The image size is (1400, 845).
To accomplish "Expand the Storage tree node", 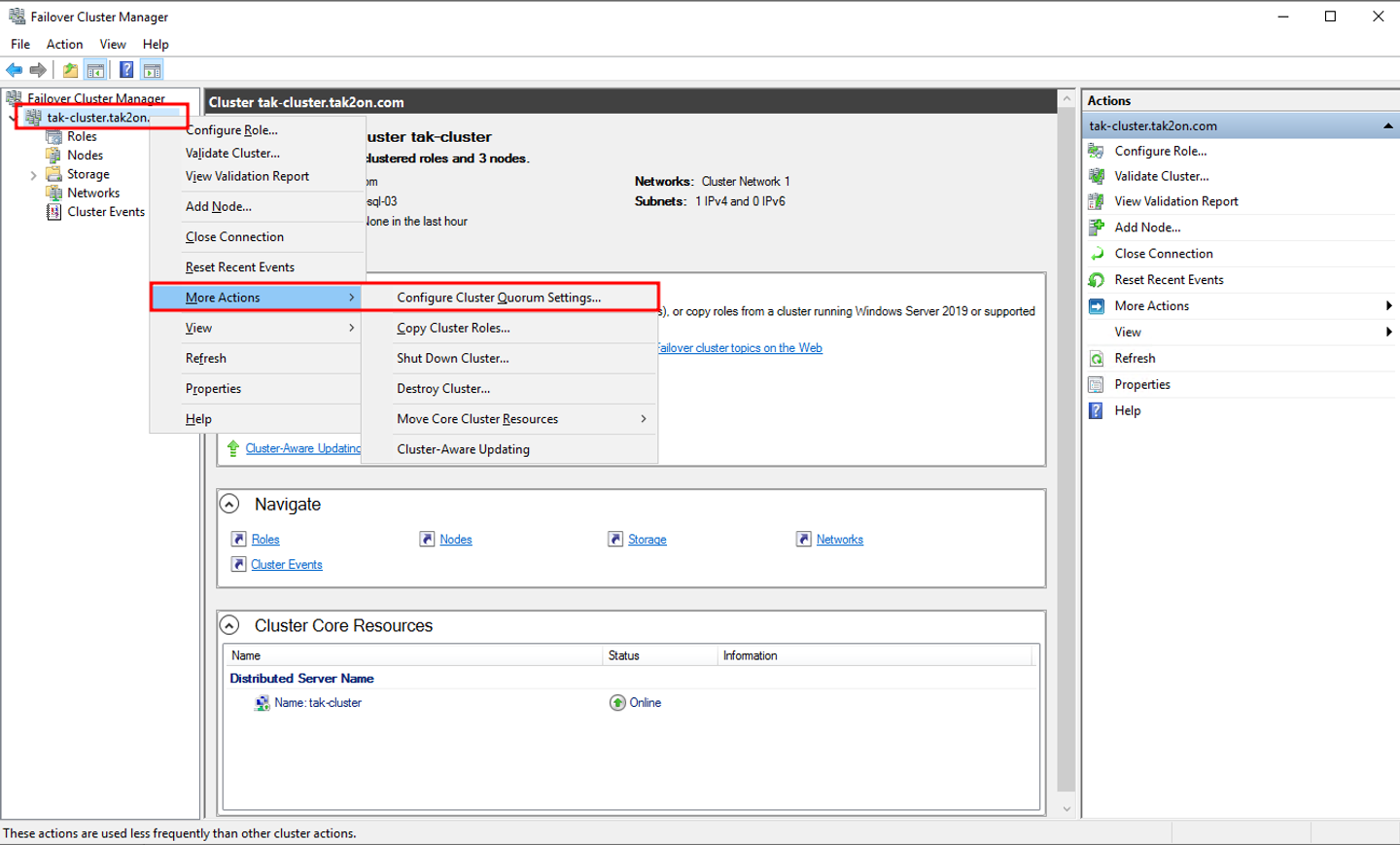I will tap(33, 175).
